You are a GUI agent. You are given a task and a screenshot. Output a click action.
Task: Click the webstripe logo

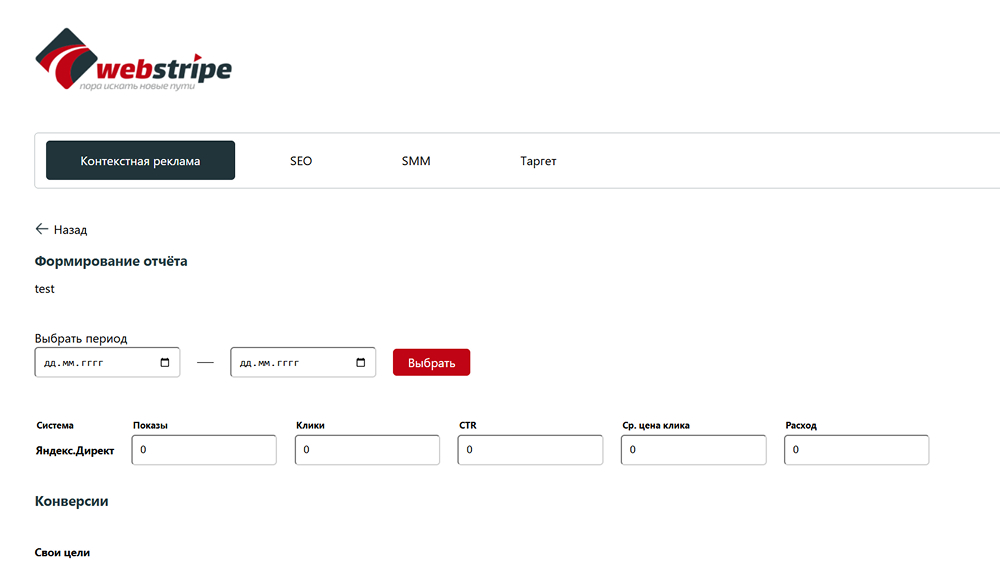(x=133, y=59)
